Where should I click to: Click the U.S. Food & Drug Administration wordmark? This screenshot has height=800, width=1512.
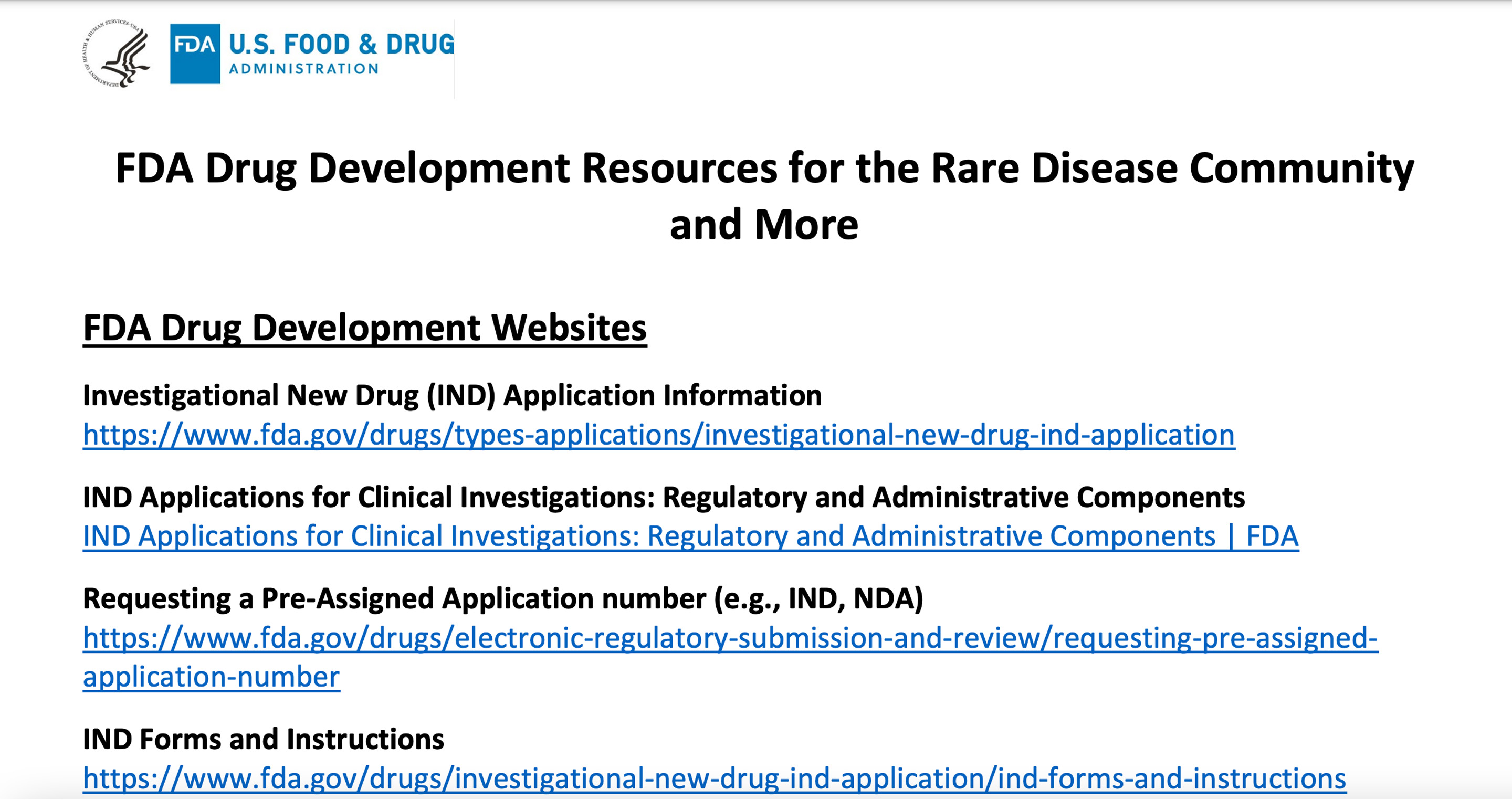pos(342,54)
